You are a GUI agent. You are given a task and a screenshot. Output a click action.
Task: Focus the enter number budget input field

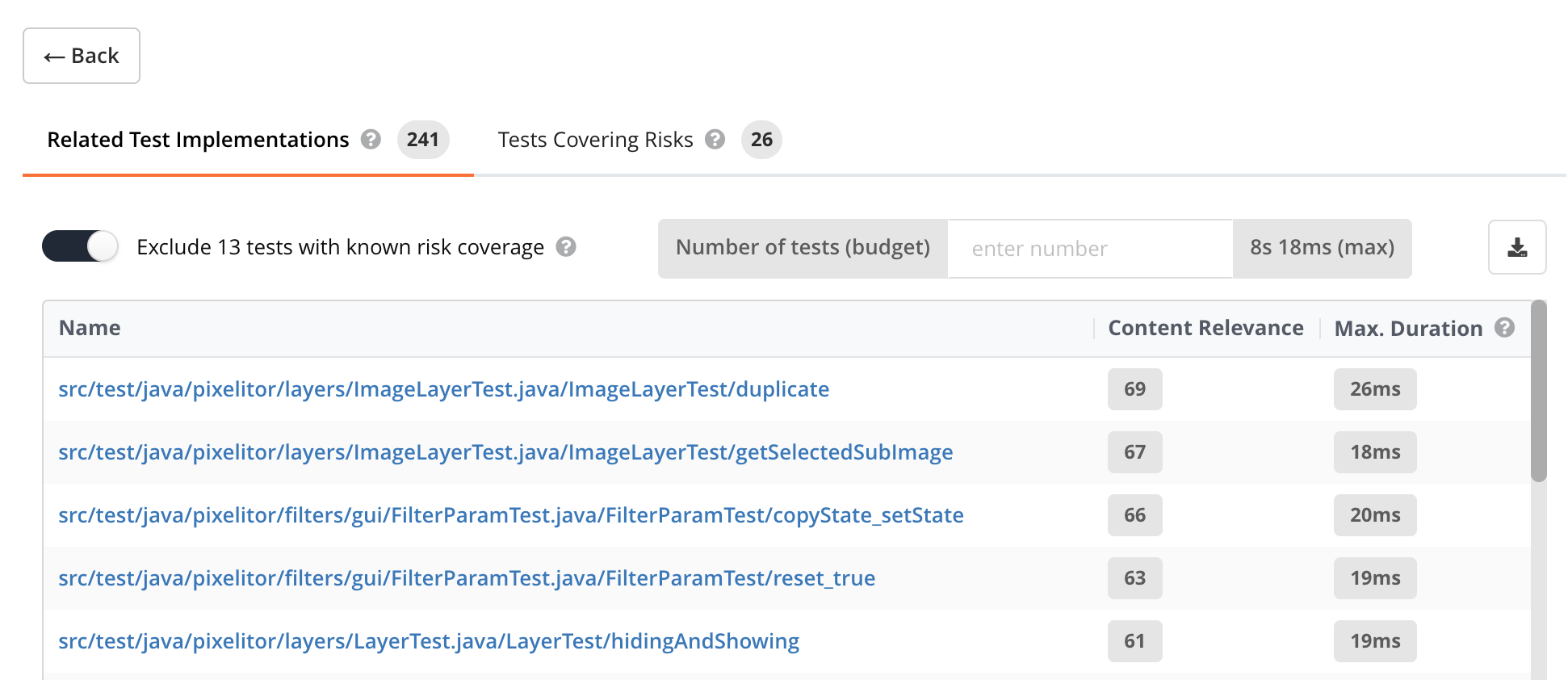click(1090, 249)
